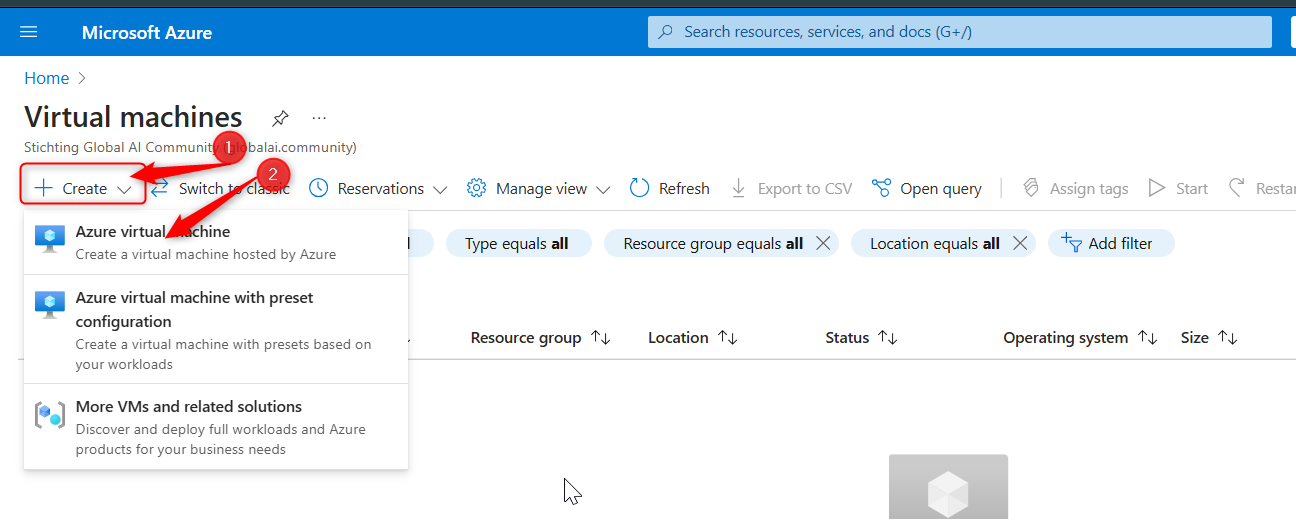Choose Azure virtual machine with preset configuration
Image resolution: width=1296 pixels, height=531 pixels.
pyautogui.click(x=216, y=329)
